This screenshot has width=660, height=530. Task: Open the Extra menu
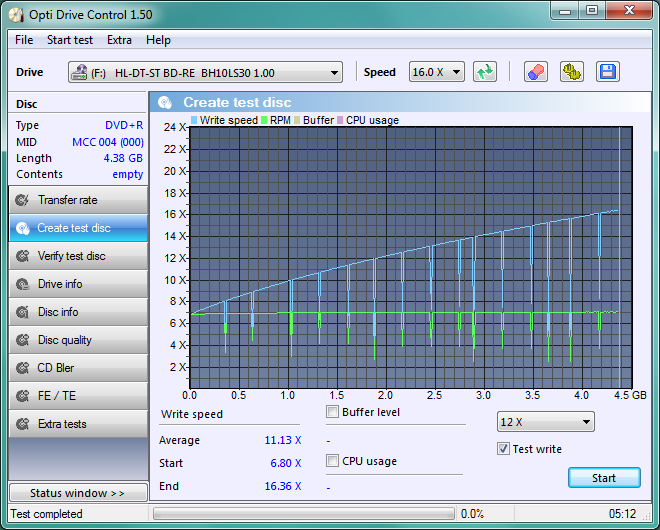point(120,40)
